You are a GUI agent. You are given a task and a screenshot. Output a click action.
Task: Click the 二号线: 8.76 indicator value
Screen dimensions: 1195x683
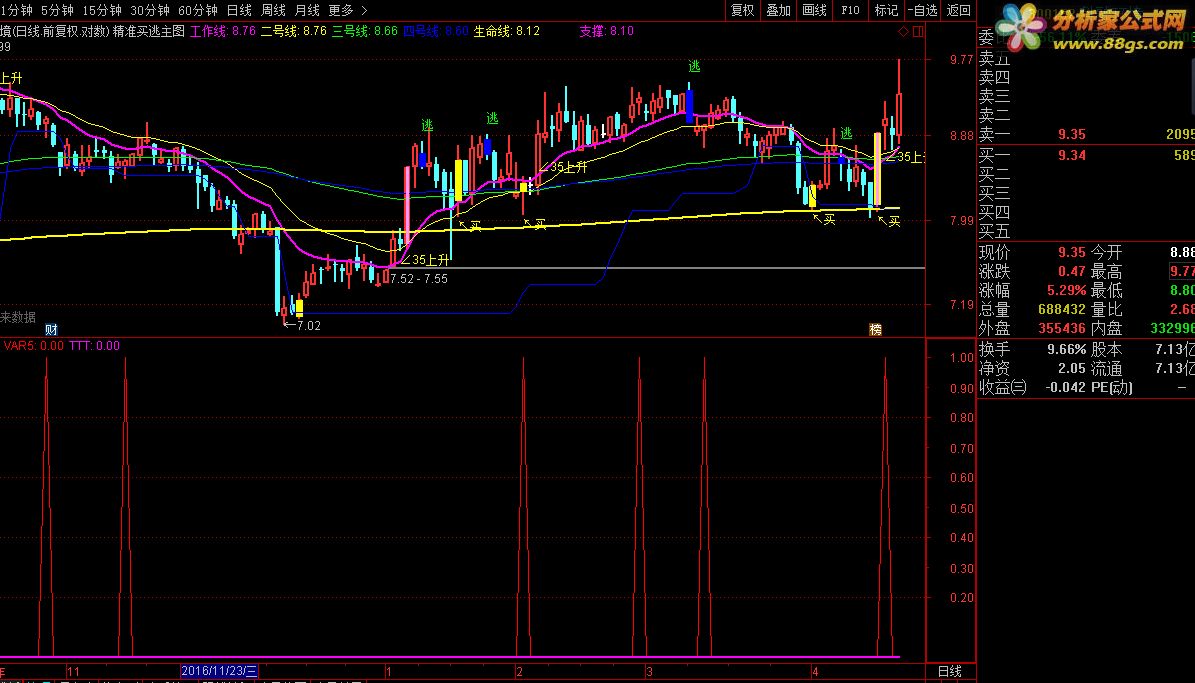(293, 31)
